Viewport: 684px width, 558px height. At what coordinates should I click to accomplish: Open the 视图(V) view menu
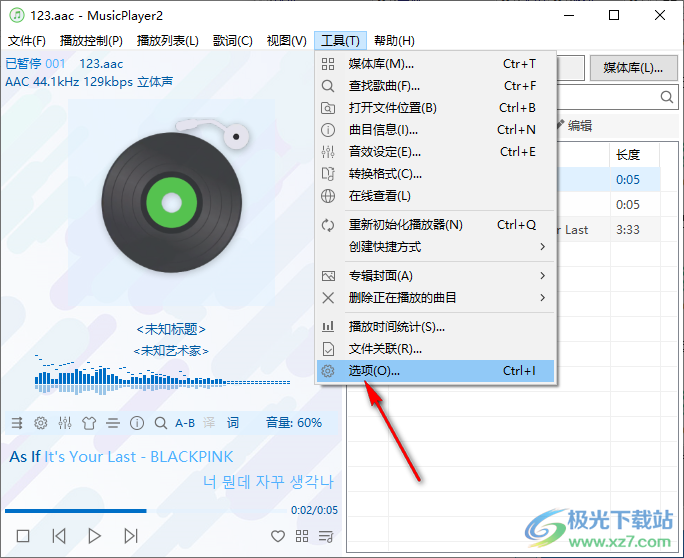point(287,41)
